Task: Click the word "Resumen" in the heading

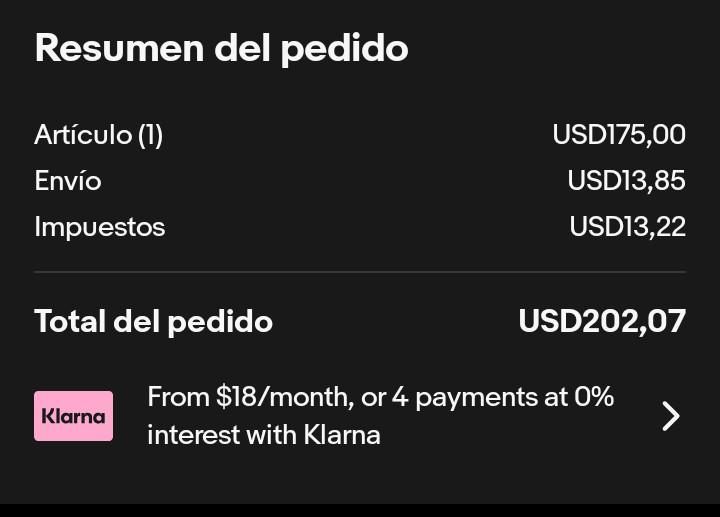Action: pyautogui.click(x=120, y=48)
